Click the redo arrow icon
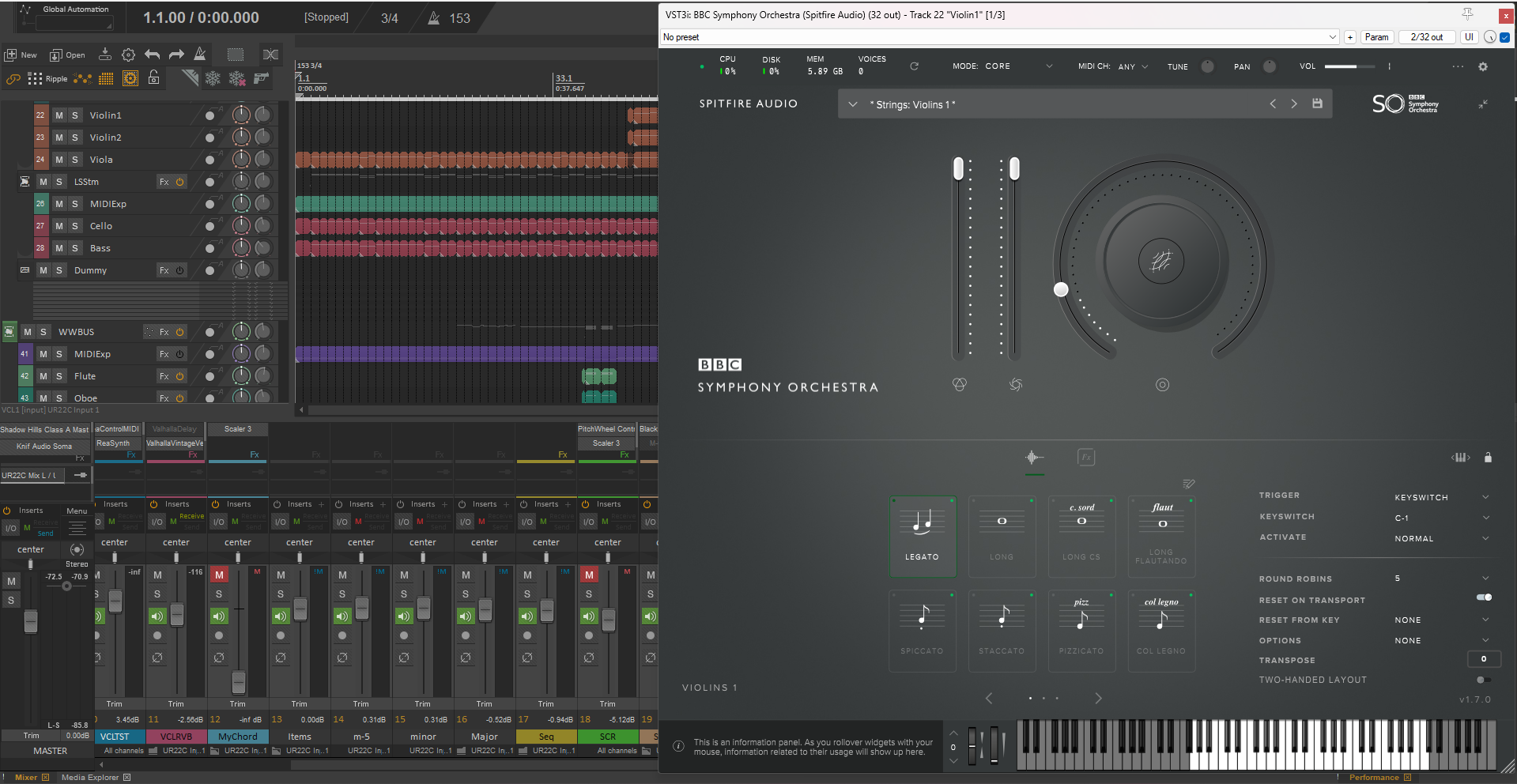 click(176, 55)
